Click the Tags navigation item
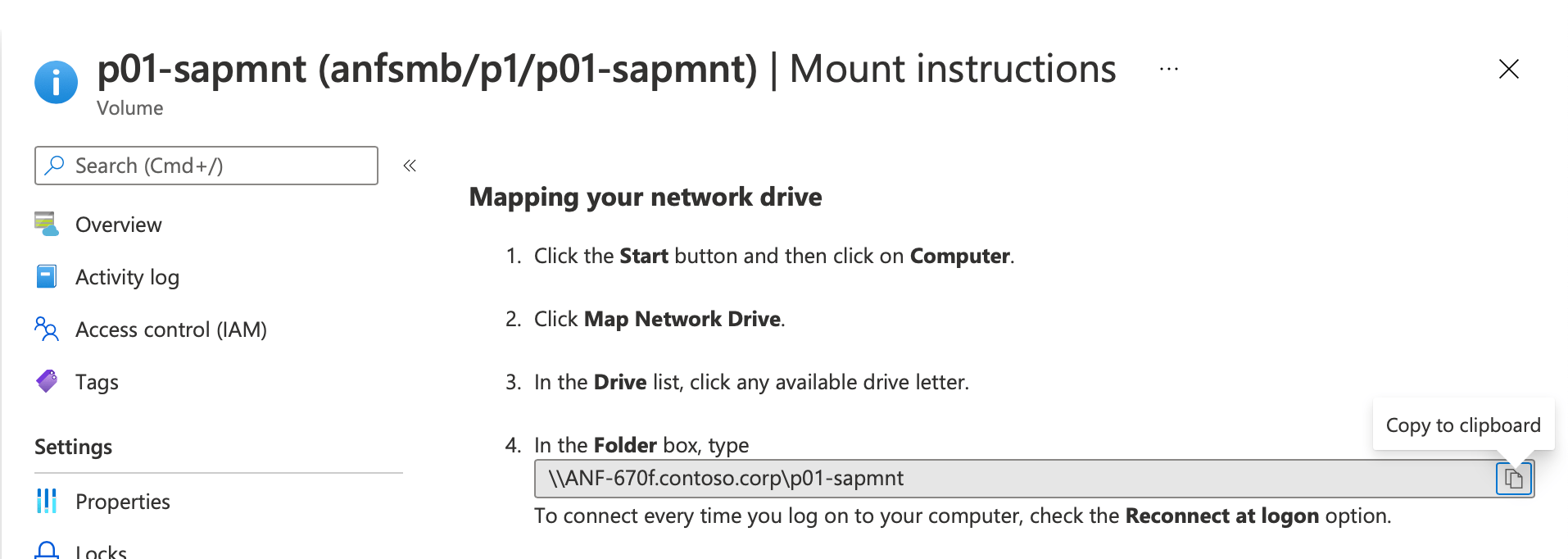 click(x=97, y=381)
